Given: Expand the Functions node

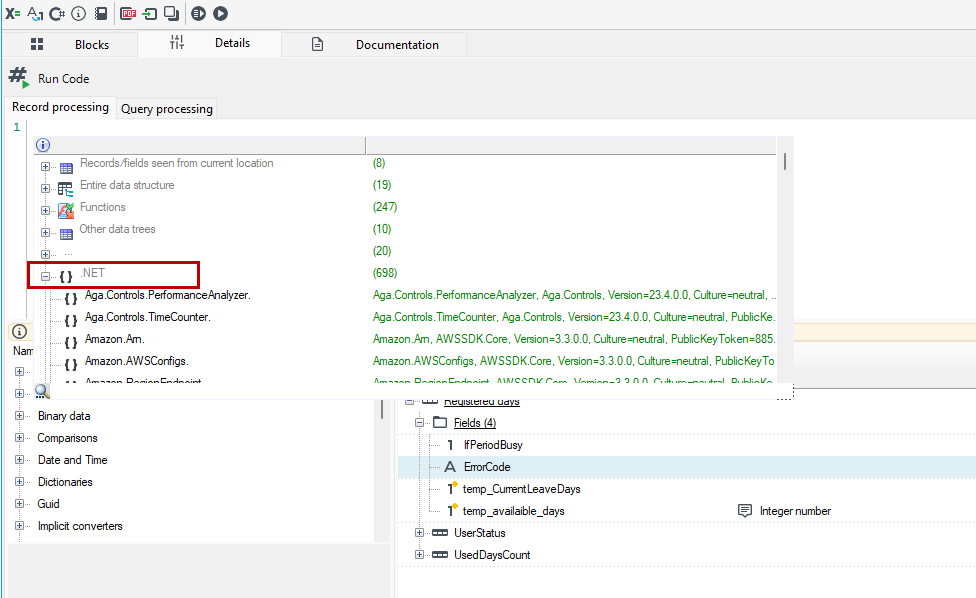Looking at the screenshot, I should point(45,210).
